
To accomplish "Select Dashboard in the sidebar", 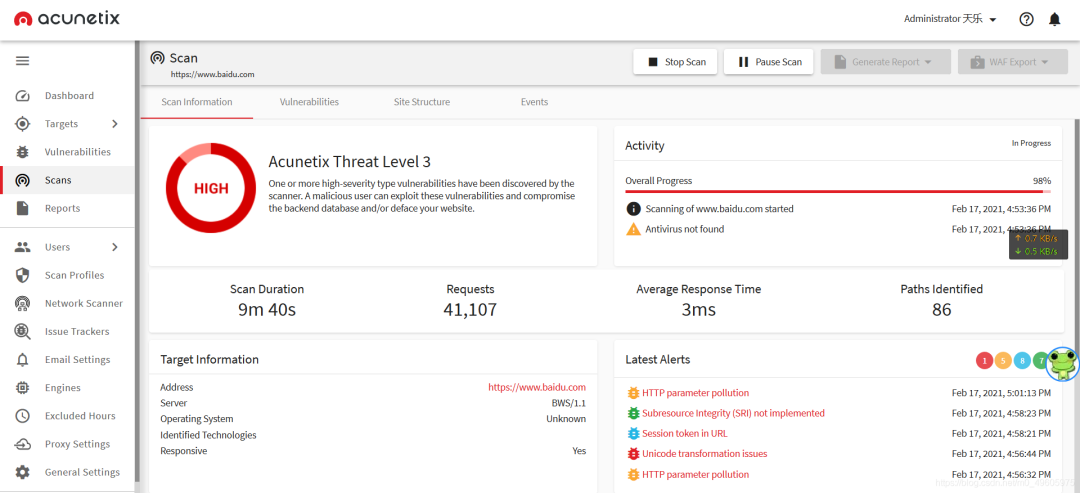I will [68, 96].
